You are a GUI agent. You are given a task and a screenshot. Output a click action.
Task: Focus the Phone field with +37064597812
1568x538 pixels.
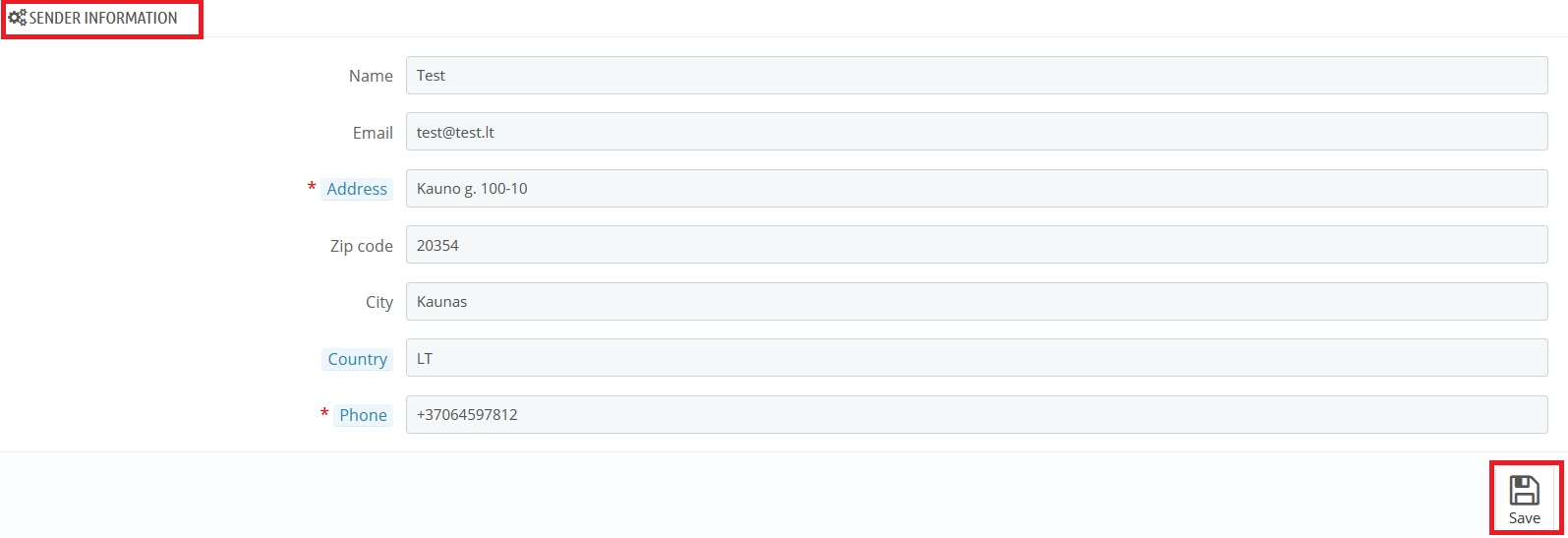976,415
